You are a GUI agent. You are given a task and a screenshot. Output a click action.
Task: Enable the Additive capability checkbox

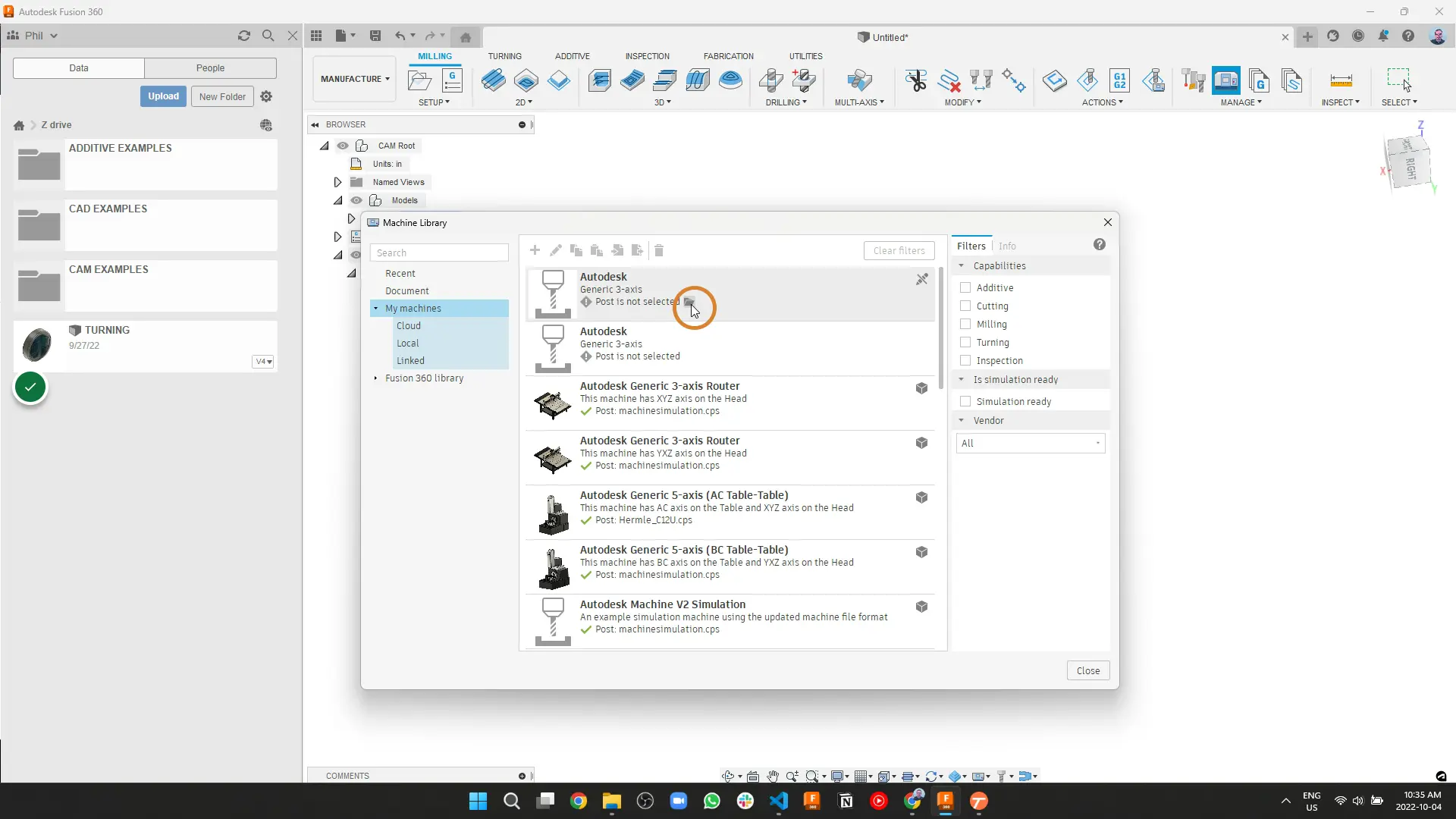click(965, 287)
